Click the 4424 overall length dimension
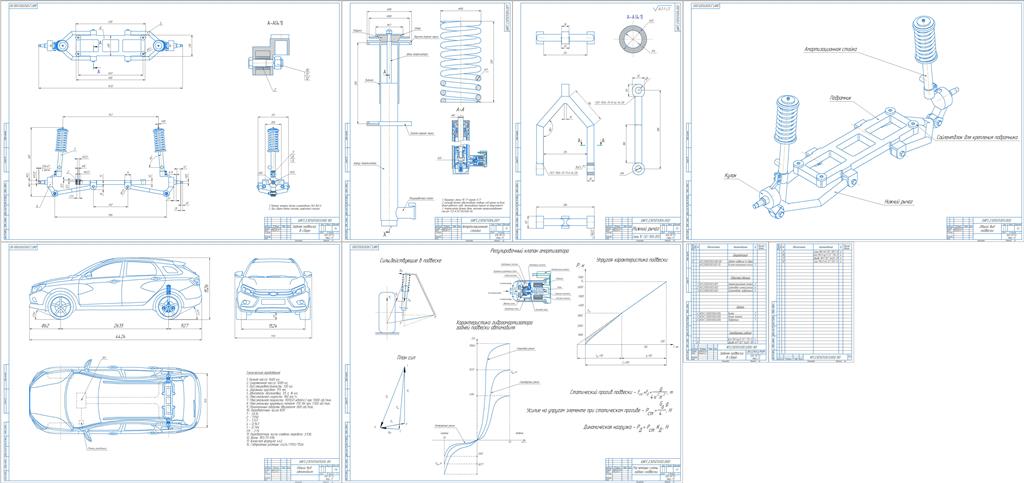This screenshot has height=483, width=1024. tap(121, 337)
